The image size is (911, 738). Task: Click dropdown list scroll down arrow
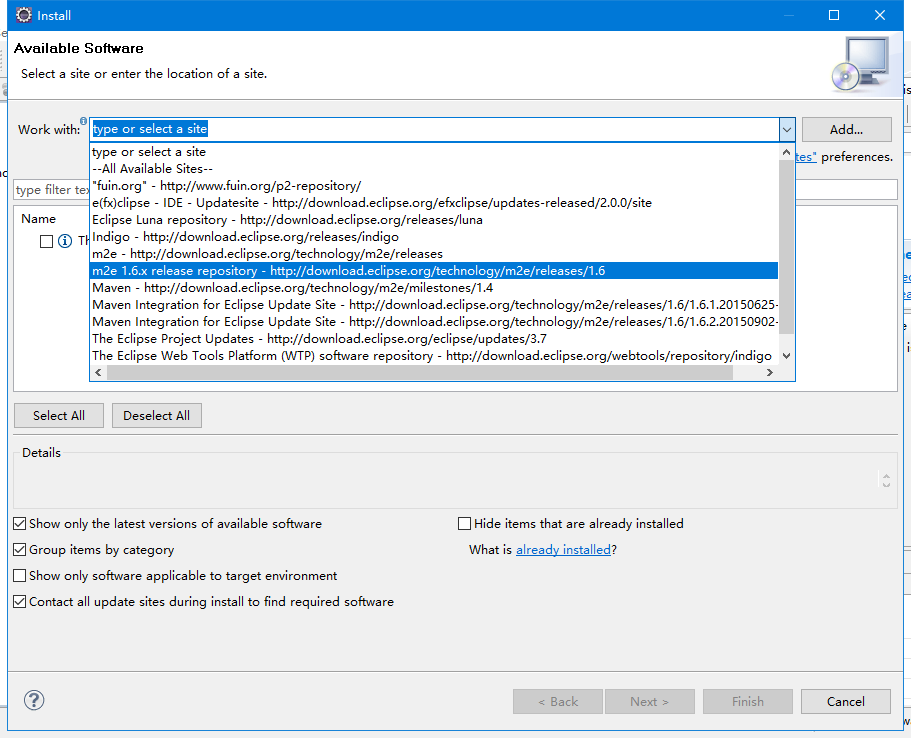787,356
